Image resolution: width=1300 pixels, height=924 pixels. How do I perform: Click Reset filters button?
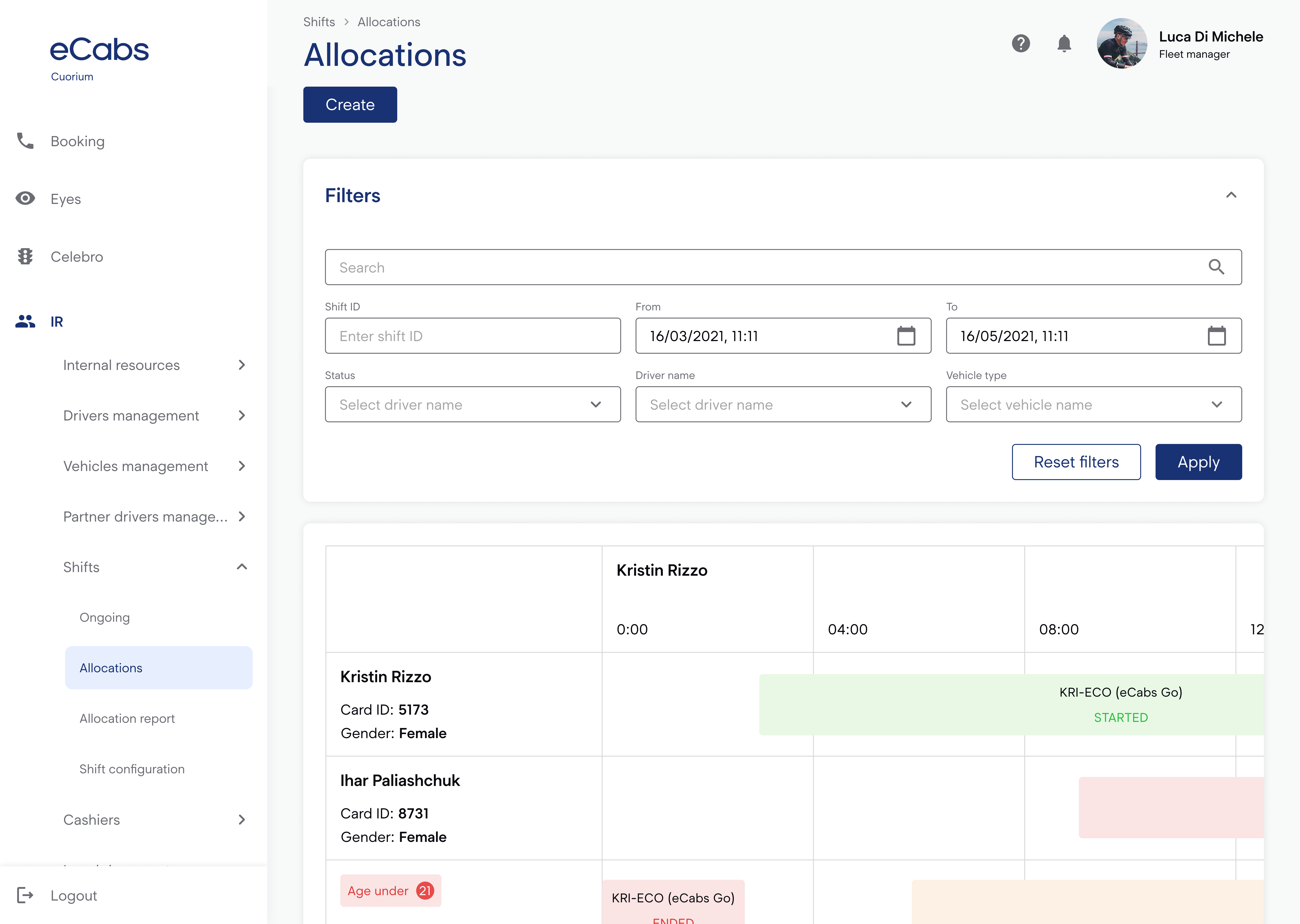click(x=1076, y=462)
